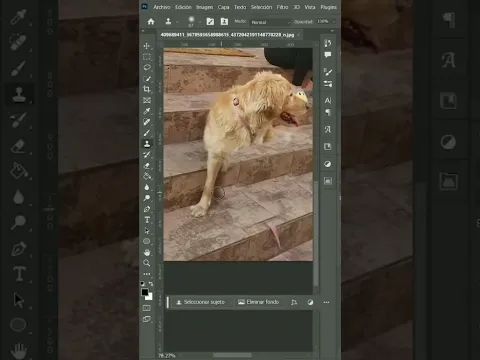The height and width of the screenshot is (360, 480).
Task: Select the Hand tool
Action: (x=147, y=252)
